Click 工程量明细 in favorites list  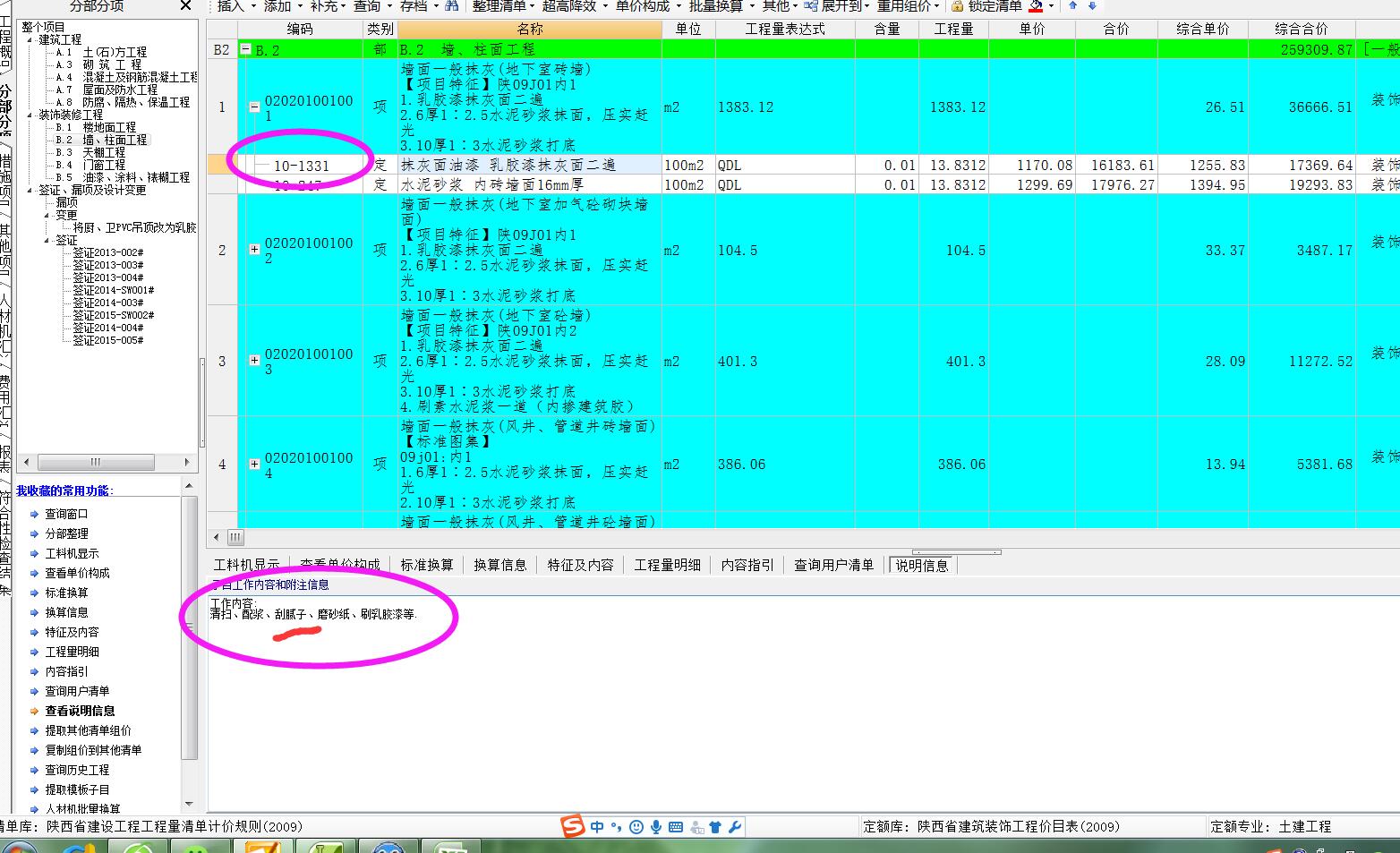(73, 652)
